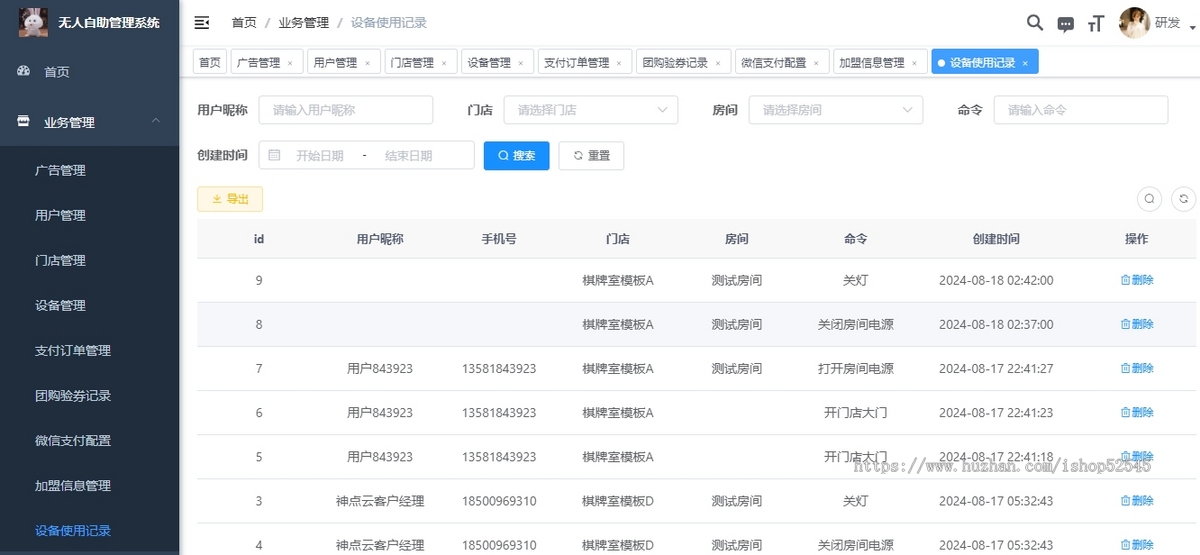
Task: Focus the 用户昵称 input field
Action: pos(346,110)
